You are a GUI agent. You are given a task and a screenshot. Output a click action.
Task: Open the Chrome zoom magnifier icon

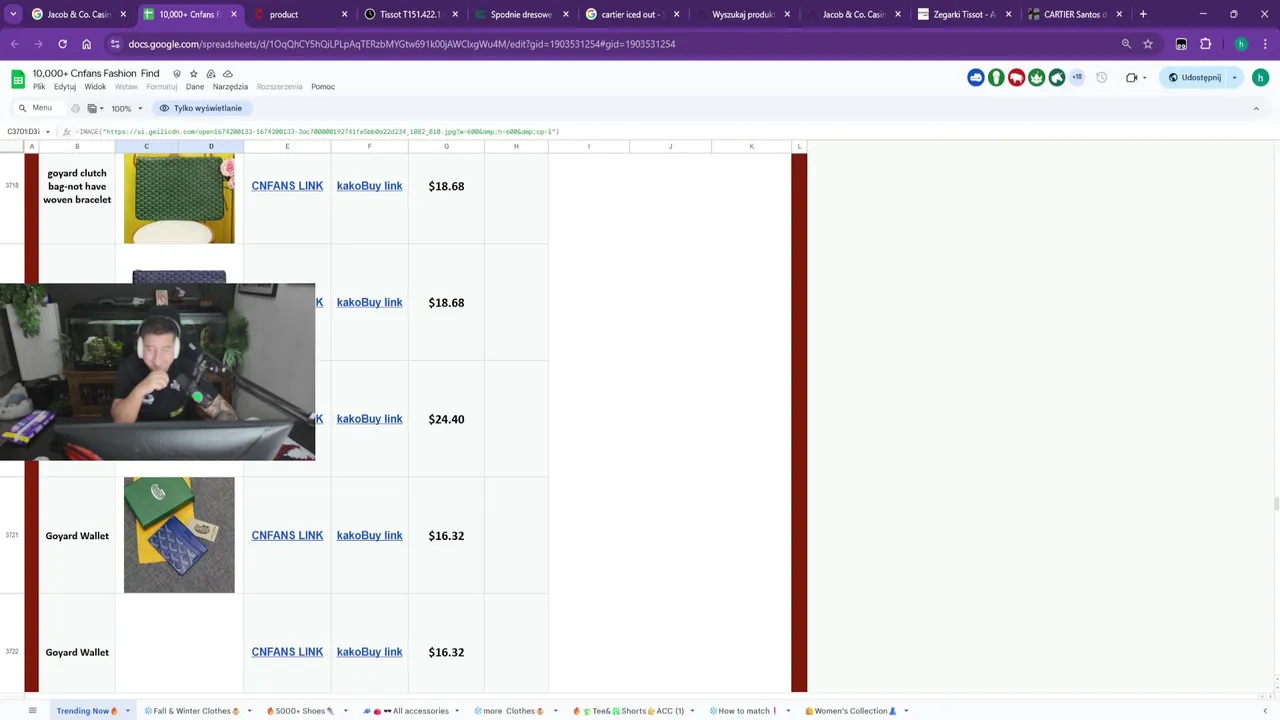pos(1126,44)
